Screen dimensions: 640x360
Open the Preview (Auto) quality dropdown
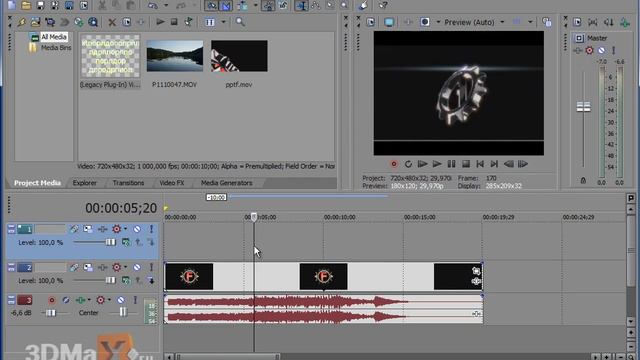pos(502,22)
